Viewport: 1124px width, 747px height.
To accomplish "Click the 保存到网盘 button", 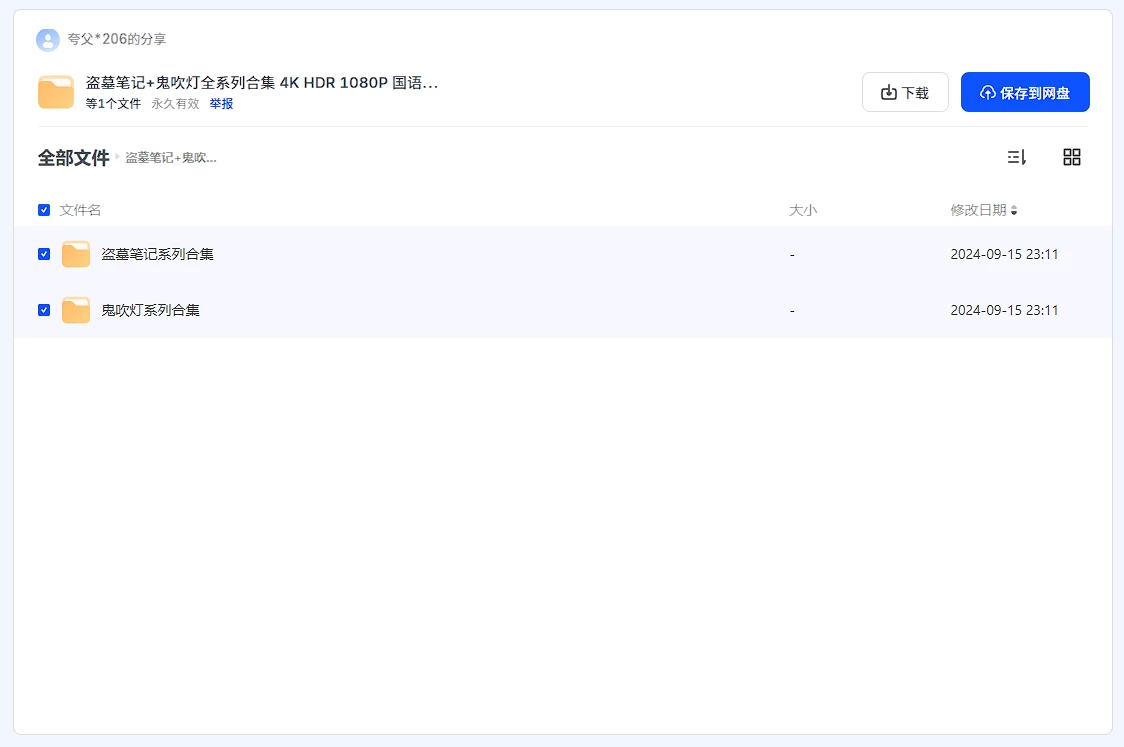I will click(x=1024, y=93).
